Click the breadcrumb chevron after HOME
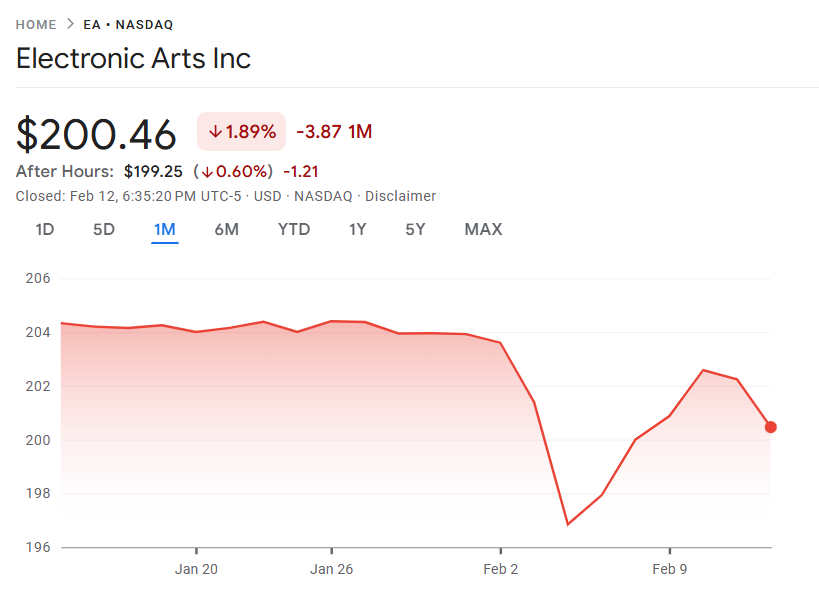 tap(71, 24)
